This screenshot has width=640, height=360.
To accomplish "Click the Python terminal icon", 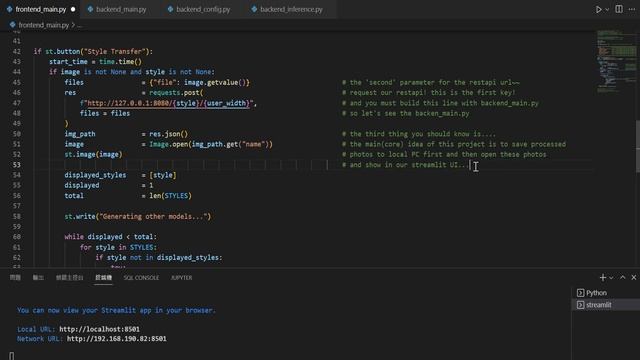I will click(580, 293).
